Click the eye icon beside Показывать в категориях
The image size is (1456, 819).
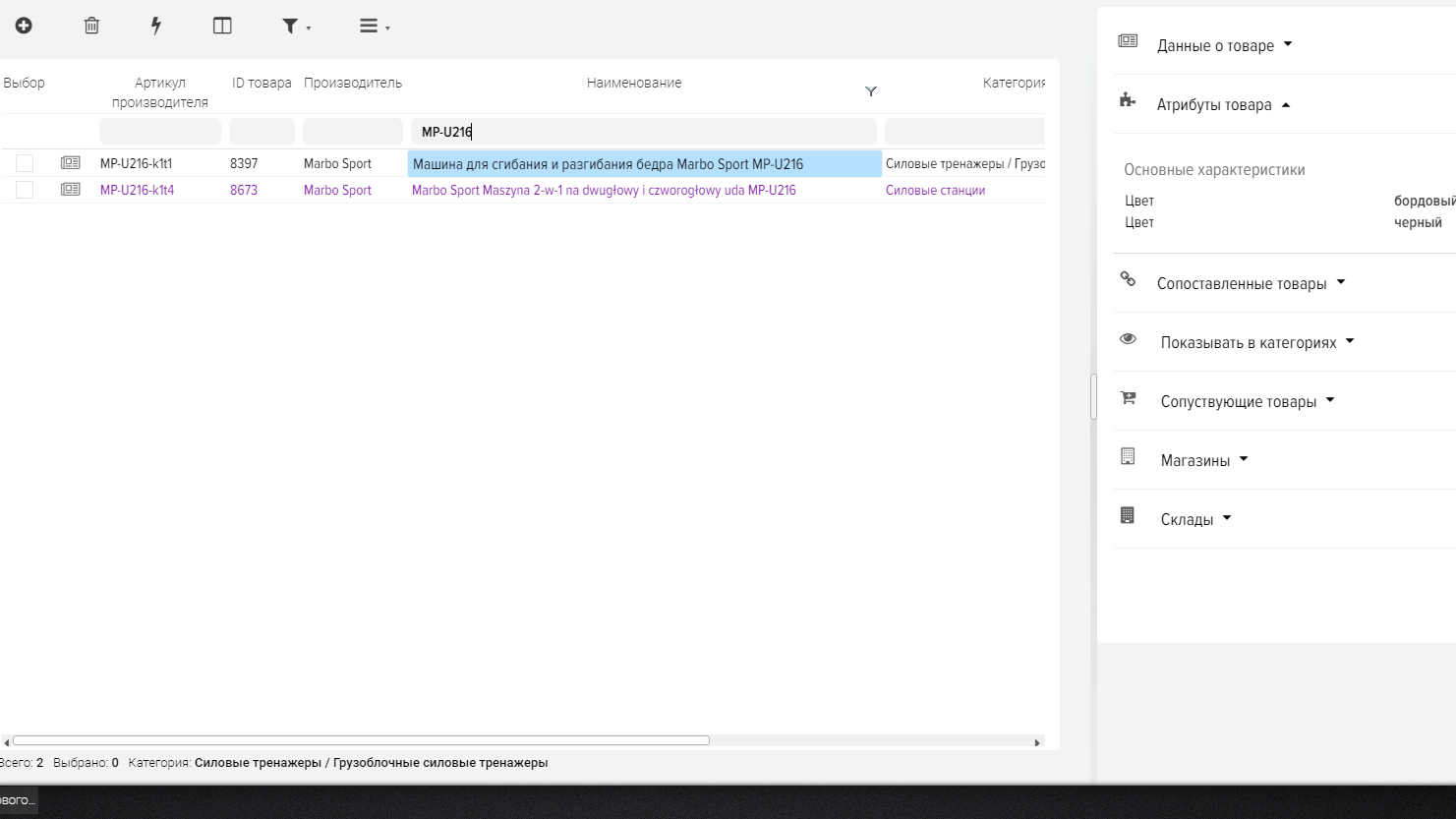coord(1128,338)
